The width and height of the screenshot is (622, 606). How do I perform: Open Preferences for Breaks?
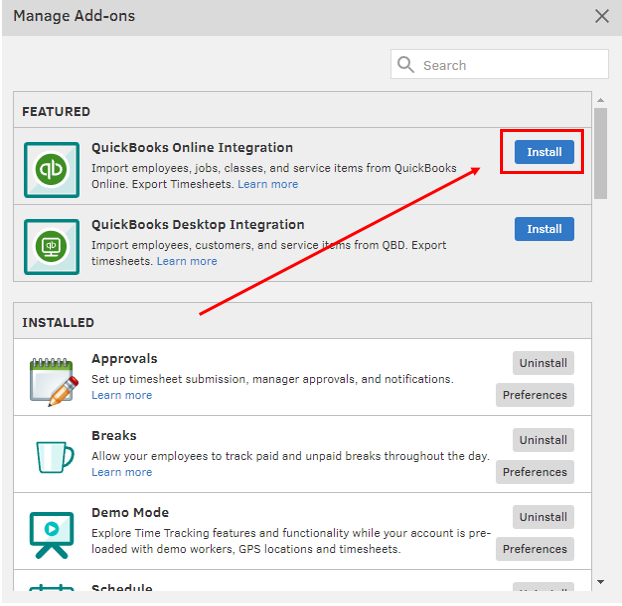535,472
